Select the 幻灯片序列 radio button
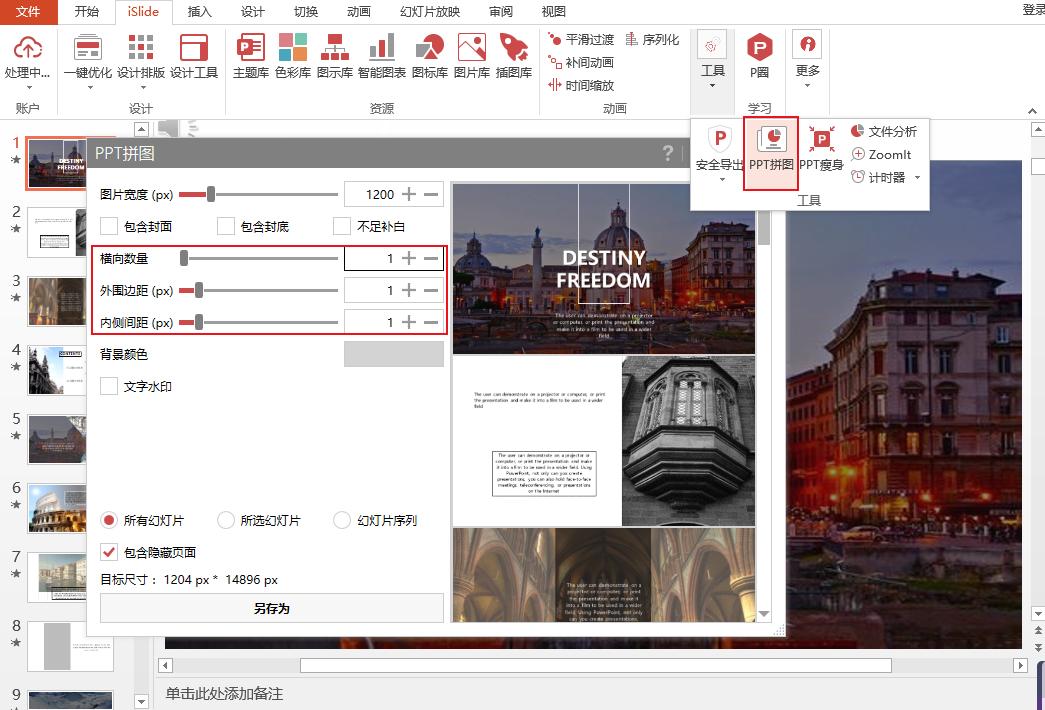 click(x=342, y=520)
